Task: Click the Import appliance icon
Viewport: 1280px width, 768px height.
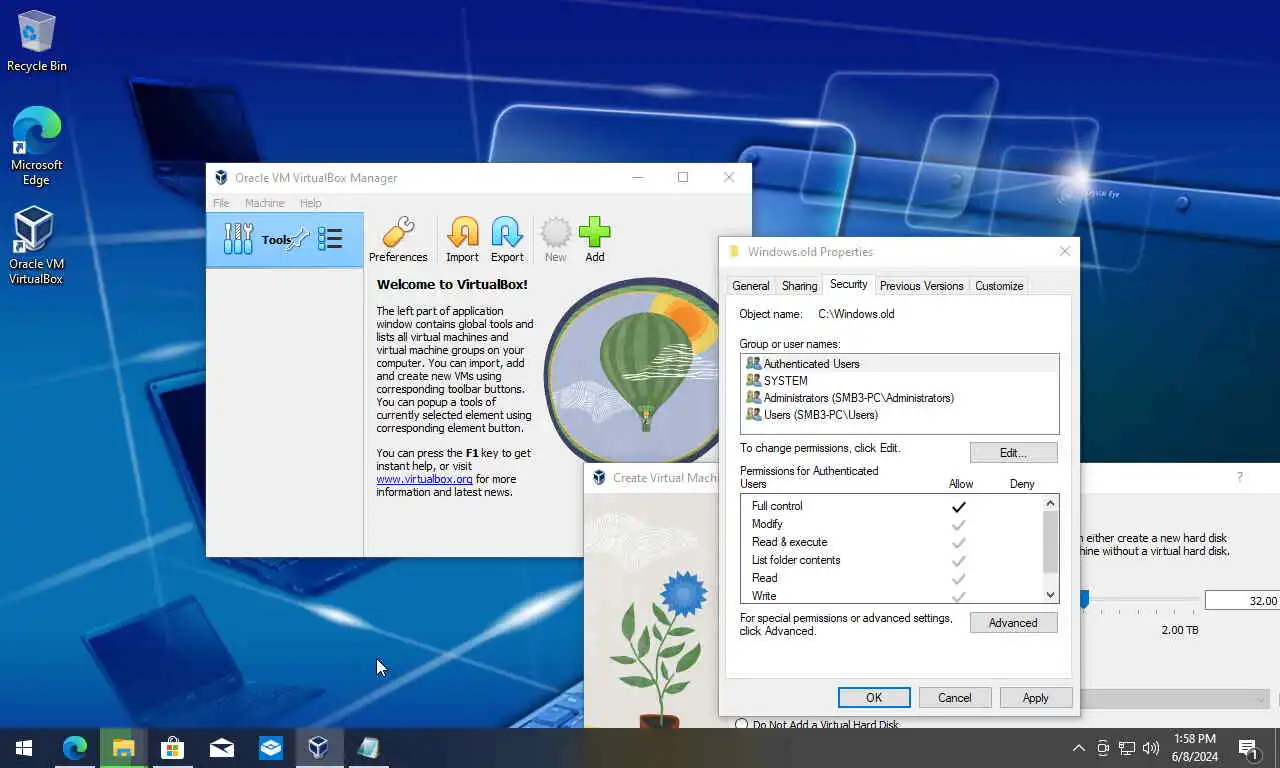Action: click(462, 240)
